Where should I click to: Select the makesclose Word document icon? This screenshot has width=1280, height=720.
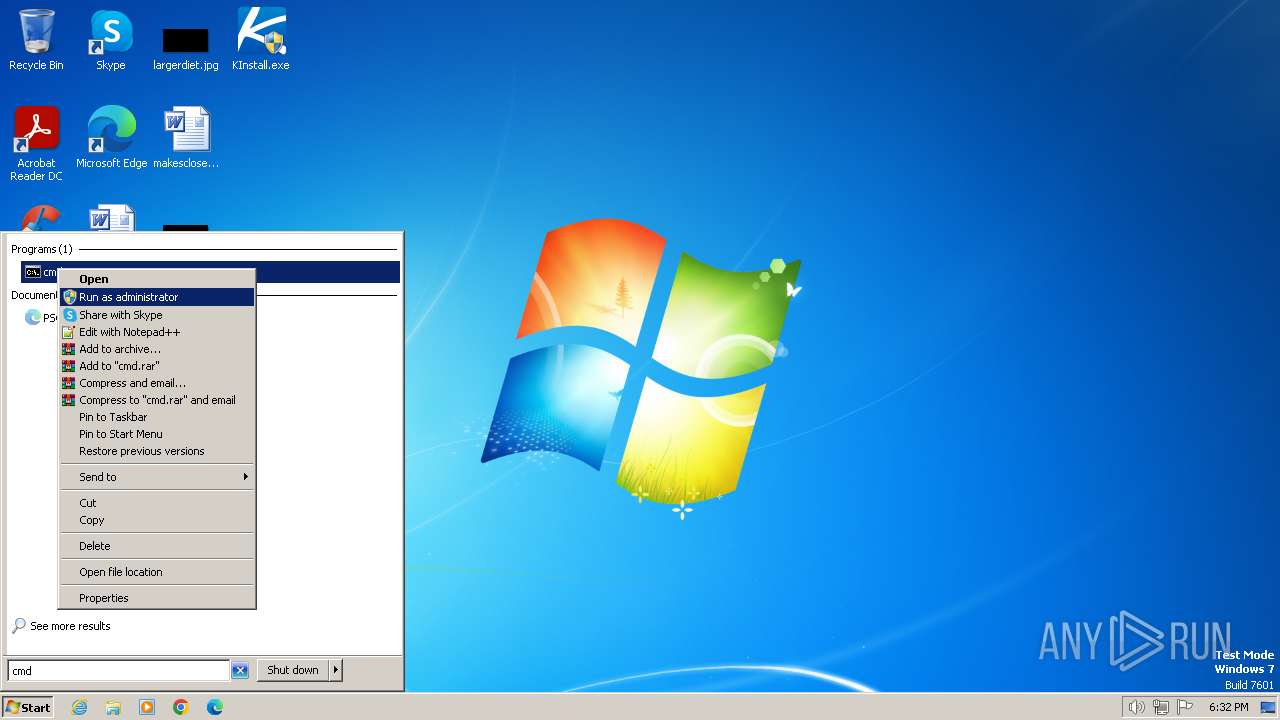click(x=186, y=138)
